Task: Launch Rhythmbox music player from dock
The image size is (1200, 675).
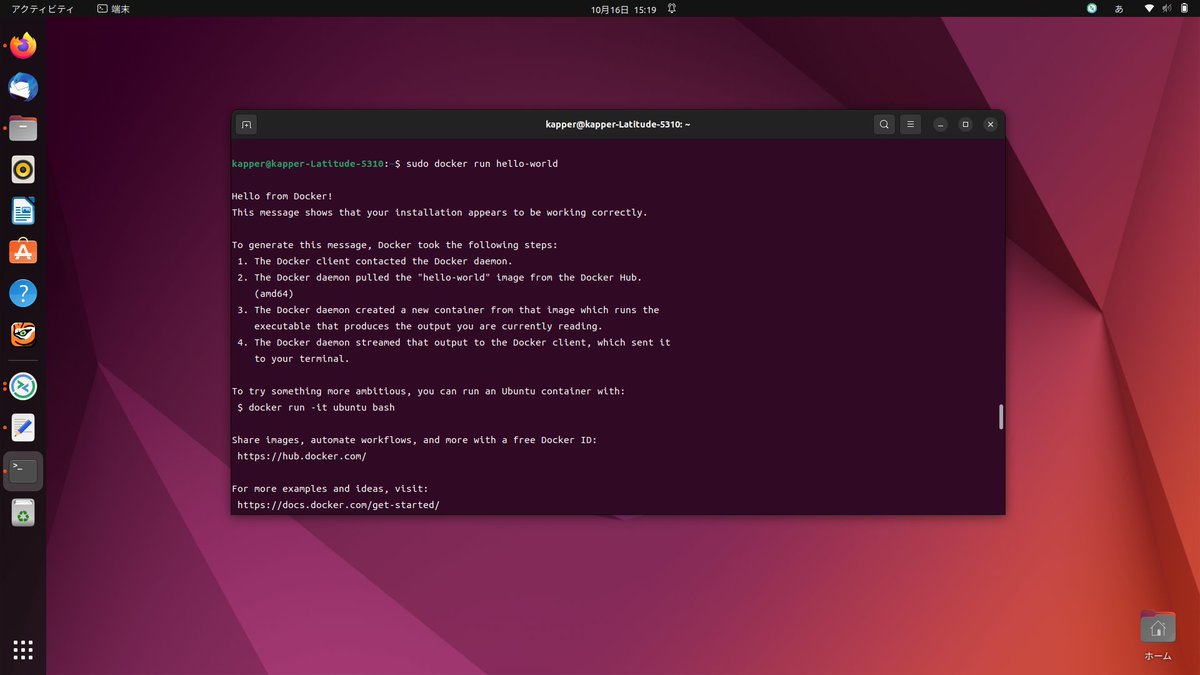Action: [x=23, y=169]
